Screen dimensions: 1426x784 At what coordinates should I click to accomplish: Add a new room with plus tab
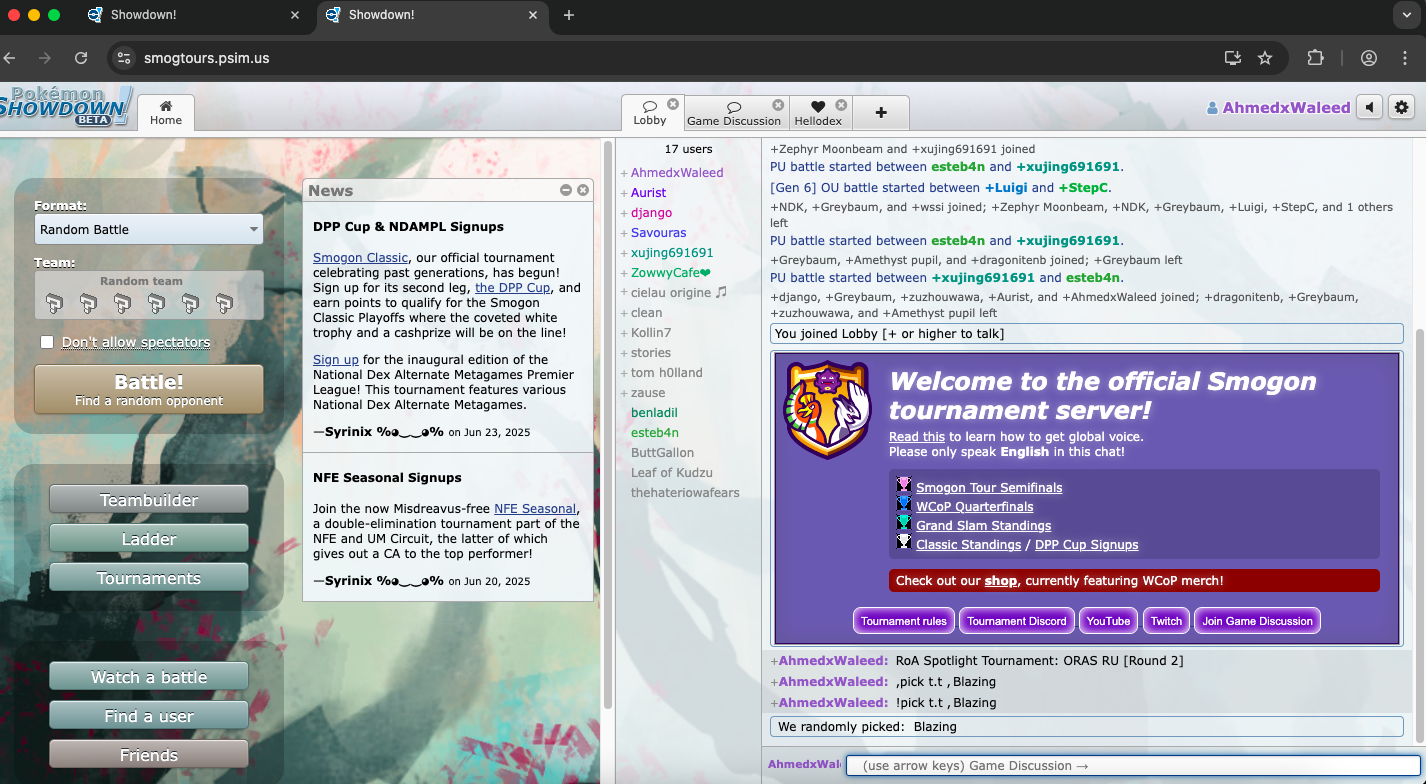[x=880, y=113]
